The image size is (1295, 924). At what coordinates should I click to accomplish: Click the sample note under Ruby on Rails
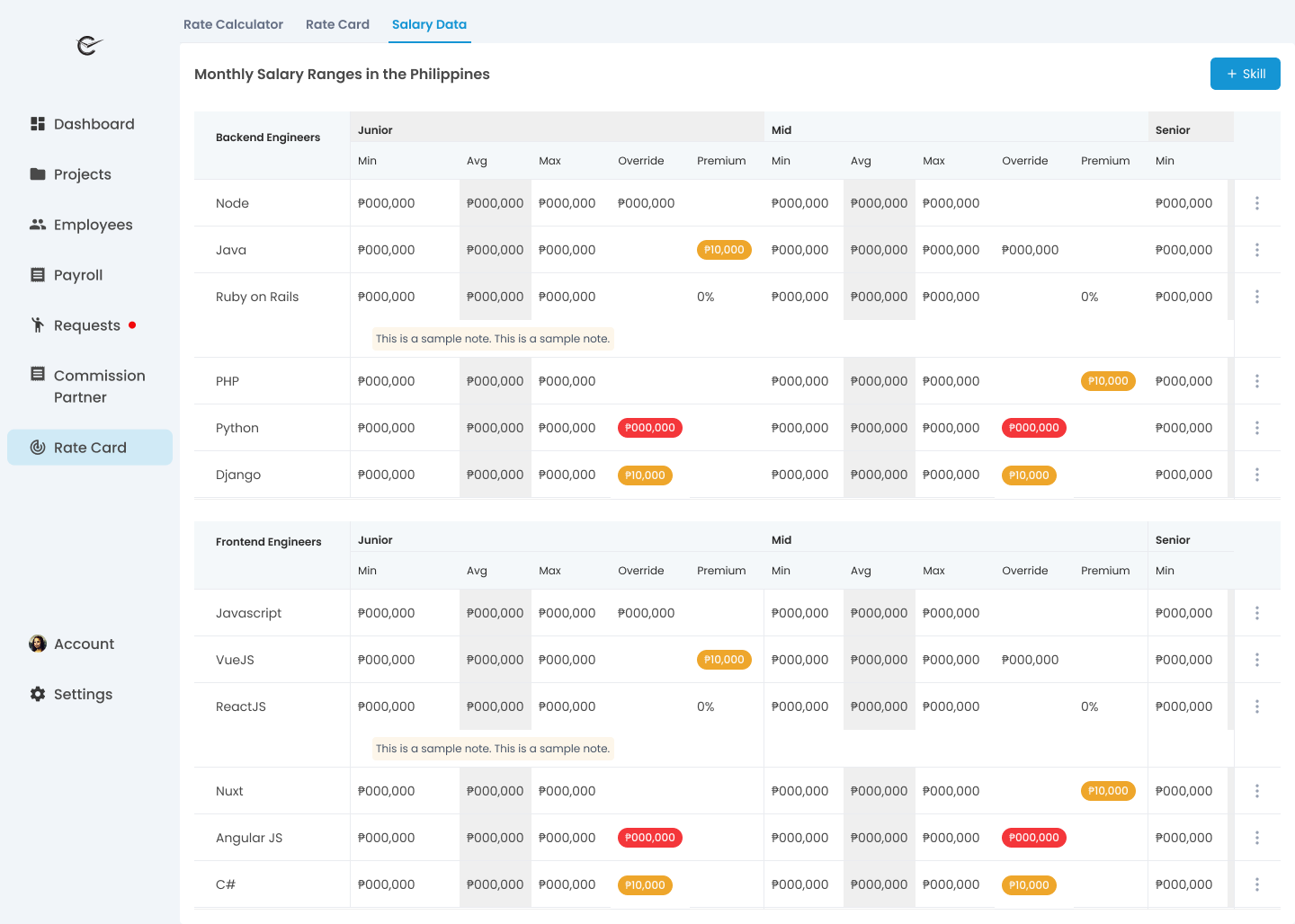(x=493, y=339)
